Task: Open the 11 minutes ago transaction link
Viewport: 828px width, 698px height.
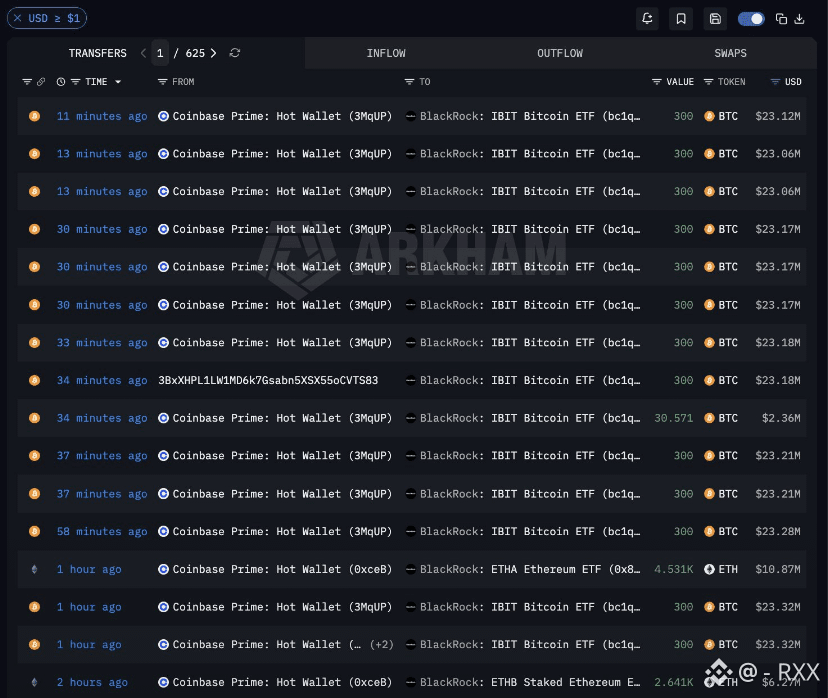Action: pos(102,116)
